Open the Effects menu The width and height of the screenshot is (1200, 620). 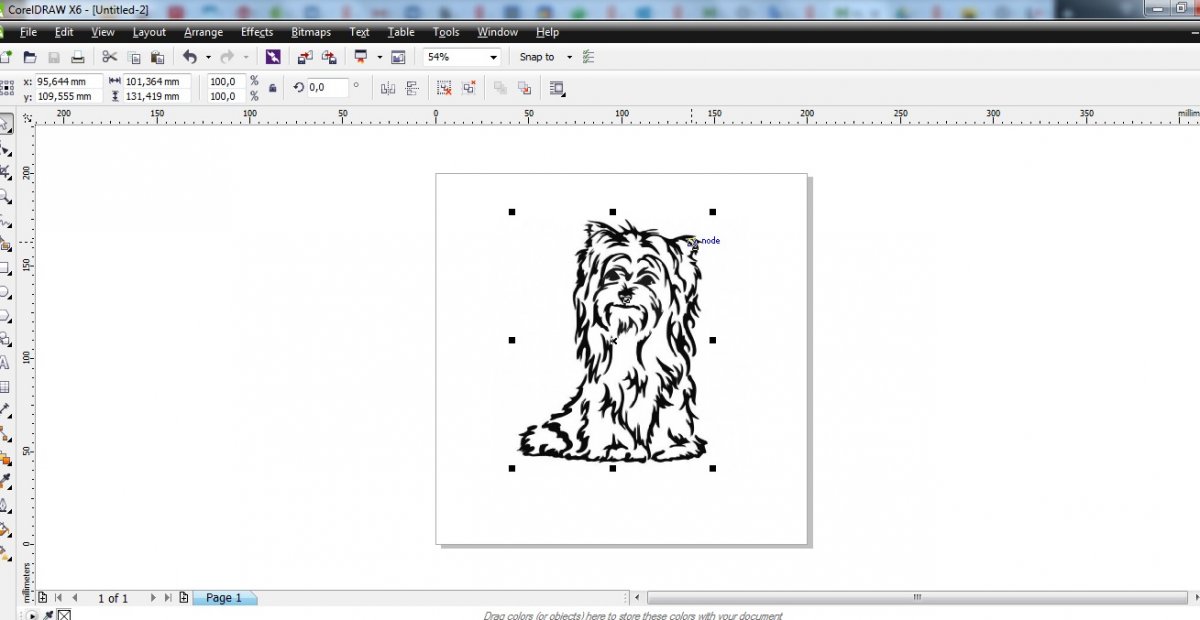[256, 32]
